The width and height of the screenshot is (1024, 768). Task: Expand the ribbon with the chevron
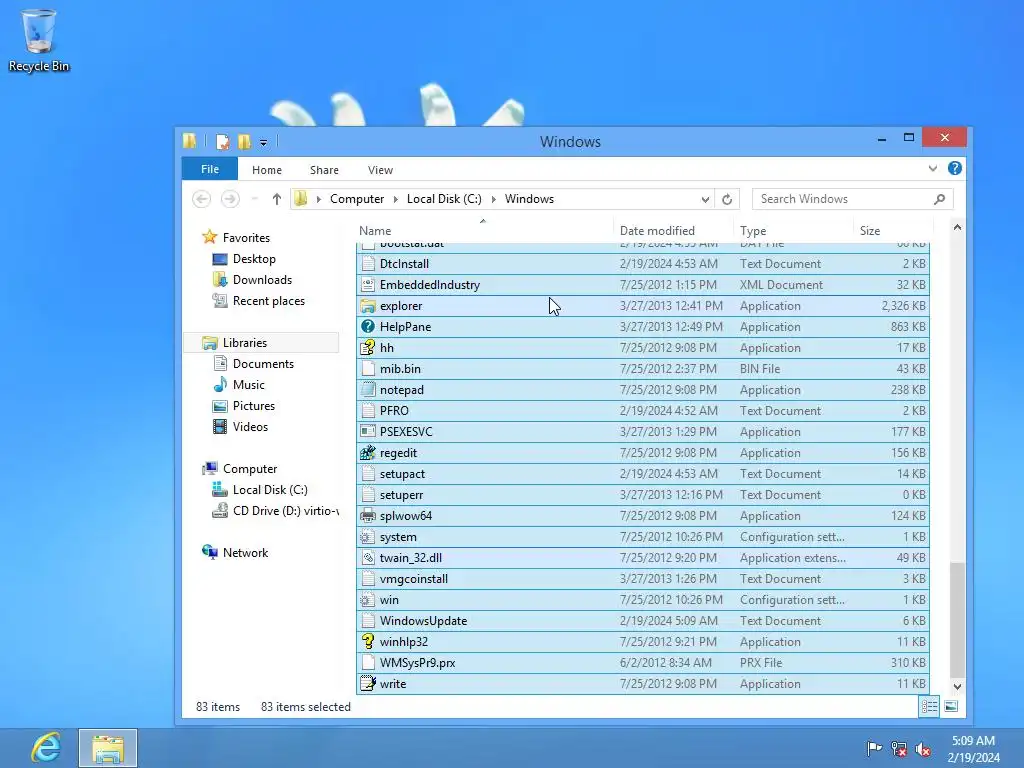(933, 168)
